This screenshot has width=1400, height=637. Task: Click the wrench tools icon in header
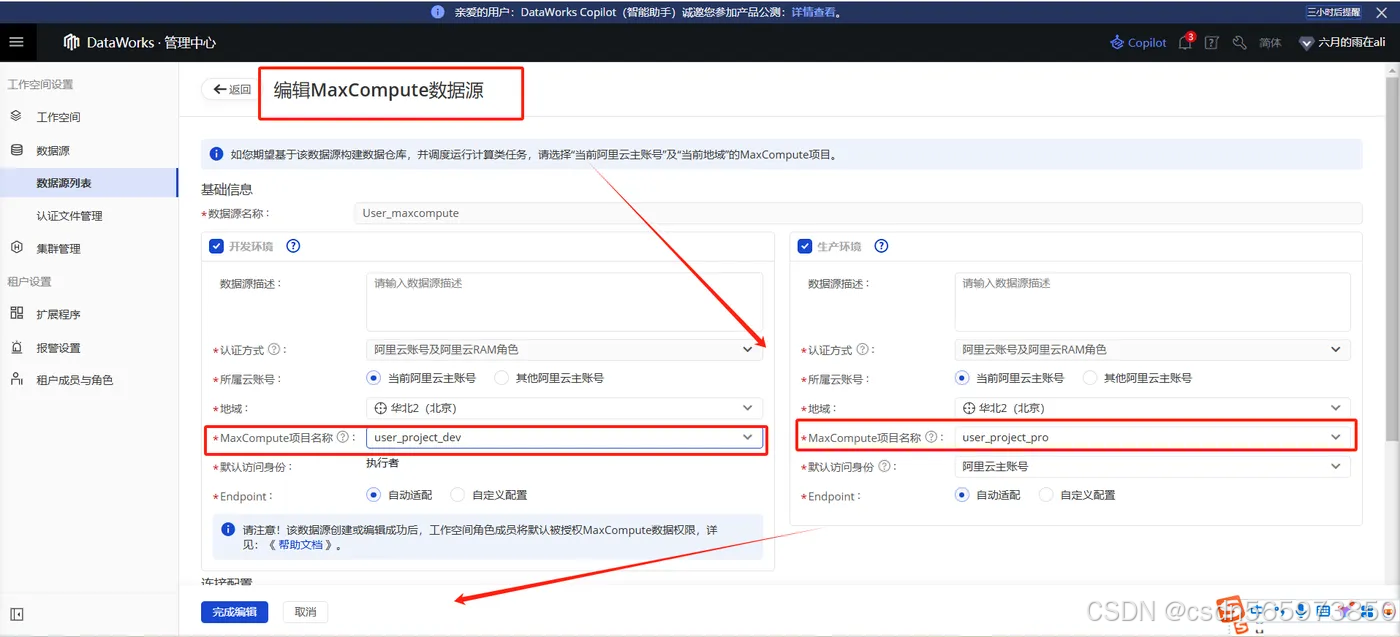pyautogui.click(x=1238, y=42)
